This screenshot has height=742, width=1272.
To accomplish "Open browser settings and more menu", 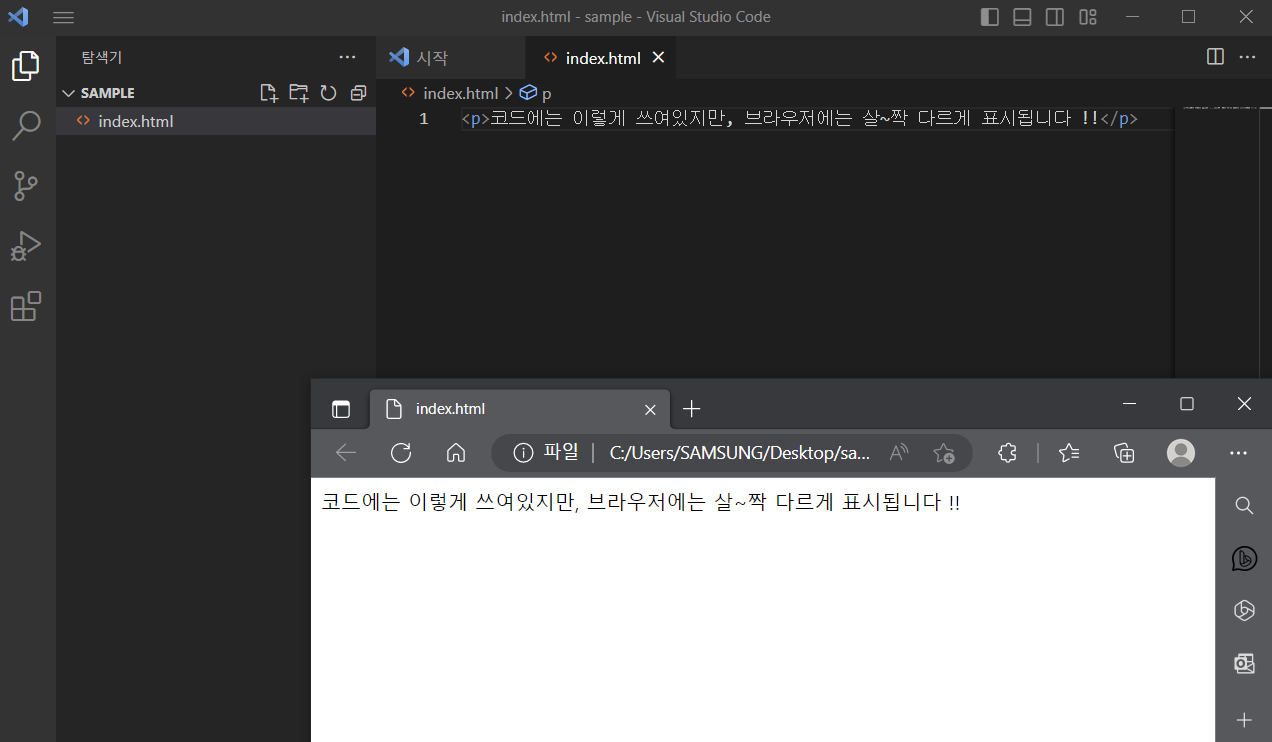I will tap(1239, 453).
